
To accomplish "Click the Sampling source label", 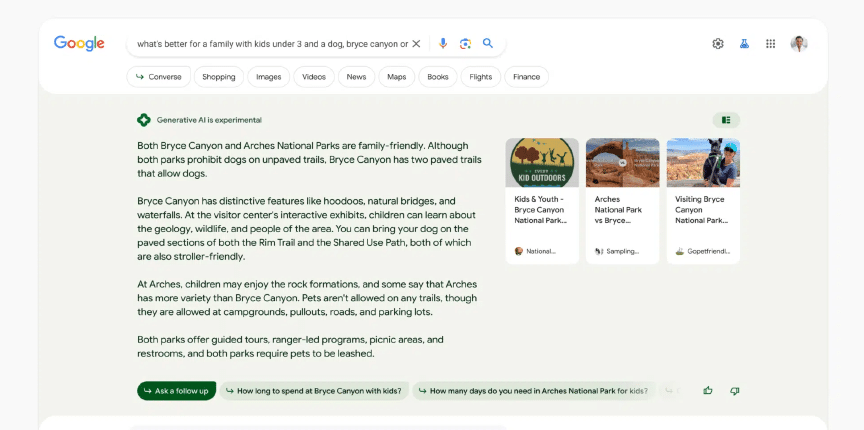I will point(617,251).
